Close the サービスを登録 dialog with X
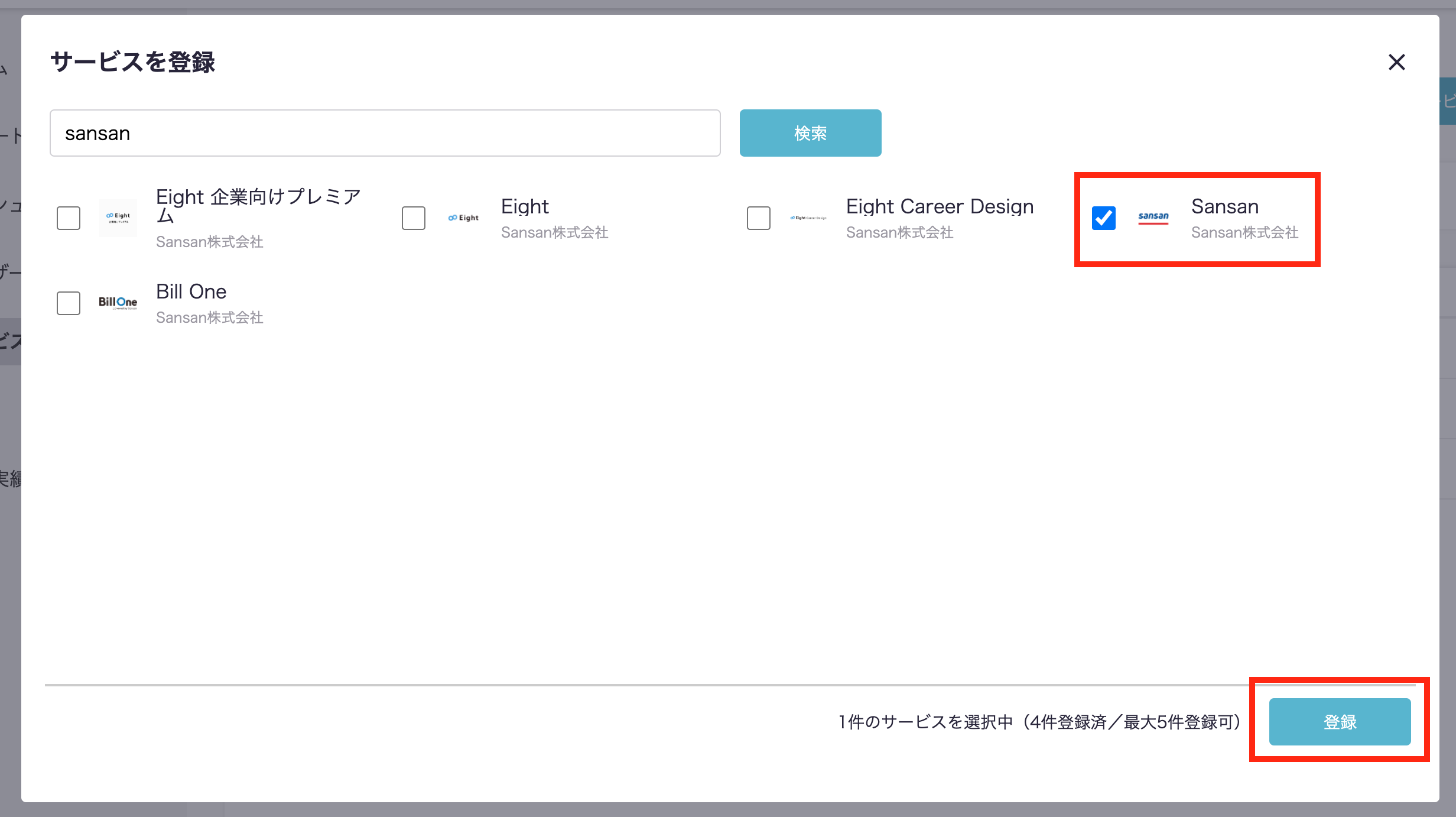 [x=1396, y=62]
